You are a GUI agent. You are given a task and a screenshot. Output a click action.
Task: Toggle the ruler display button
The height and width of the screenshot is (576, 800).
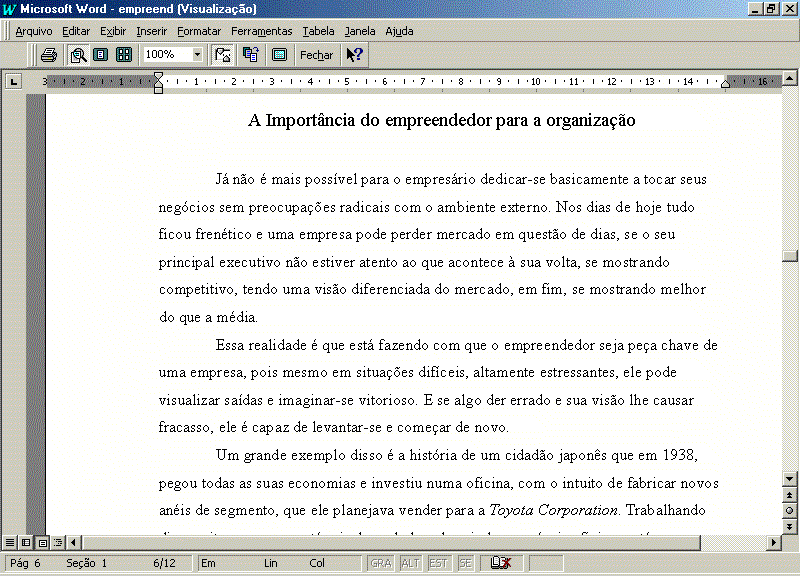click(x=223, y=55)
